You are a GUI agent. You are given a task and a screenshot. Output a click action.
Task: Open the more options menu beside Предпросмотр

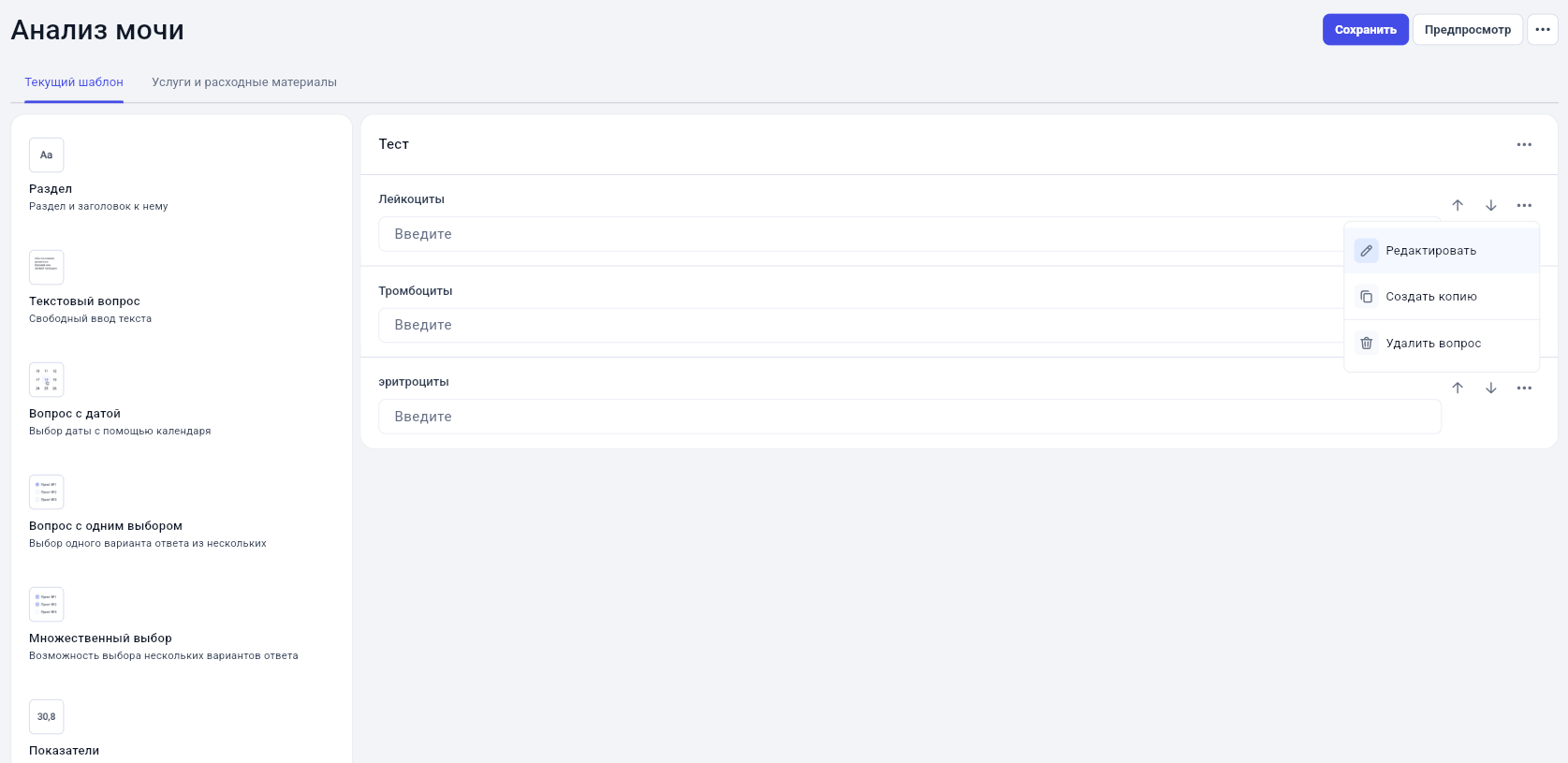pyautogui.click(x=1543, y=29)
